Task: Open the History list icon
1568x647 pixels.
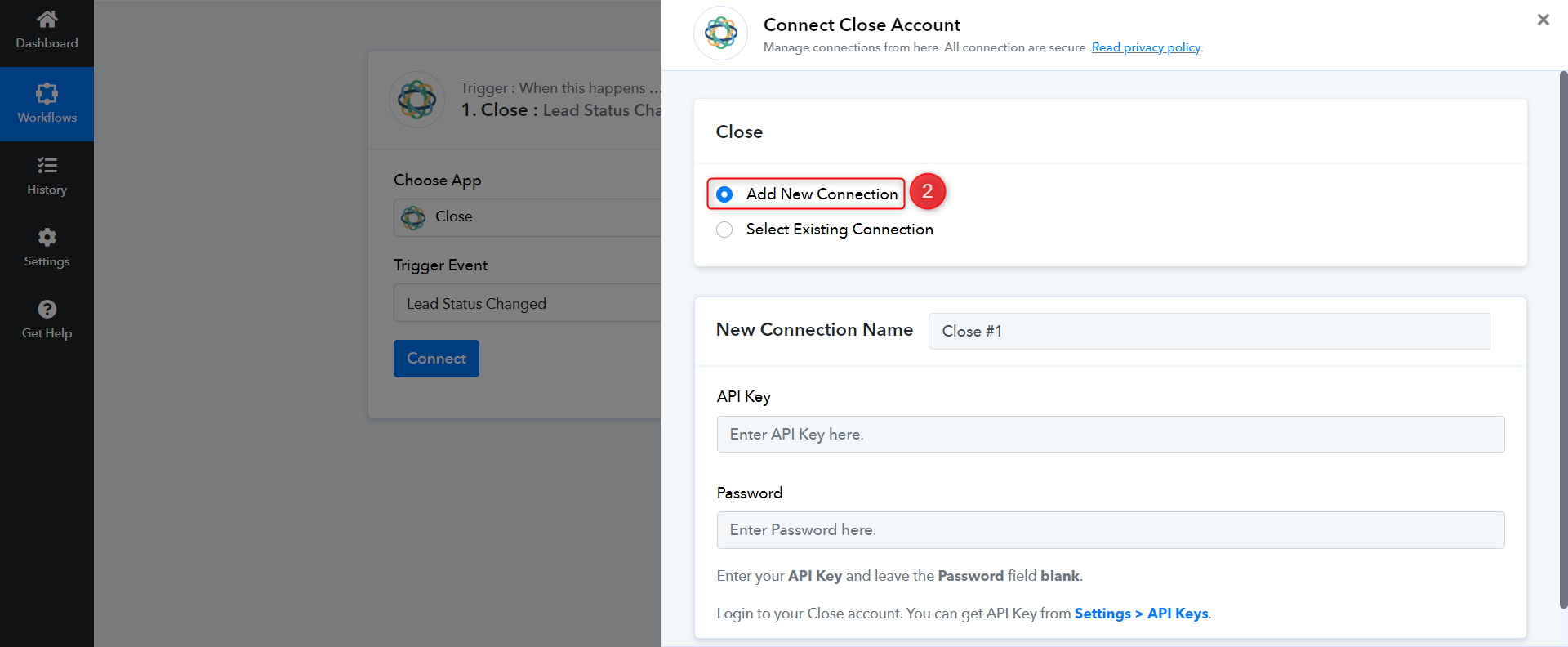Action: pyautogui.click(x=47, y=166)
